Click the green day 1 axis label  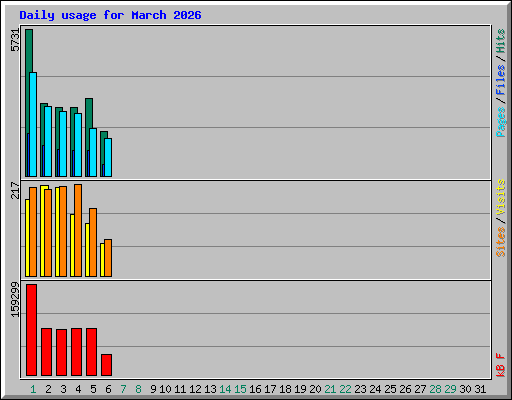[33, 389]
